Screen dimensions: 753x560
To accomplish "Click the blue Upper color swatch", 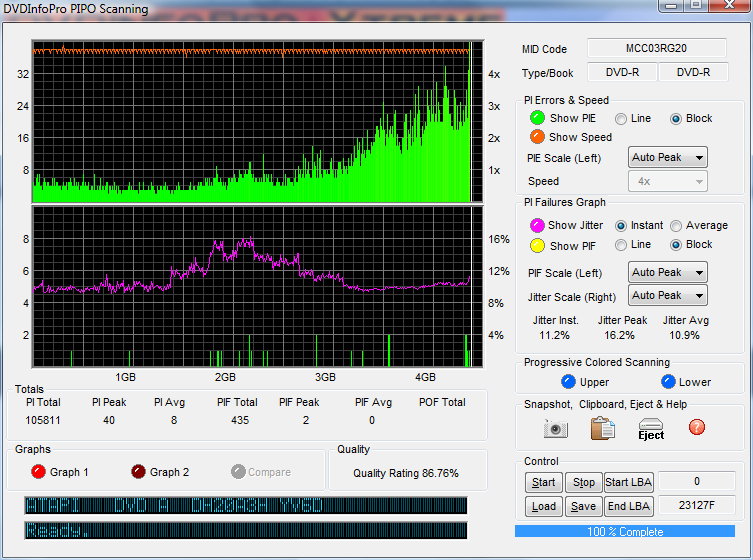I will point(568,382).
